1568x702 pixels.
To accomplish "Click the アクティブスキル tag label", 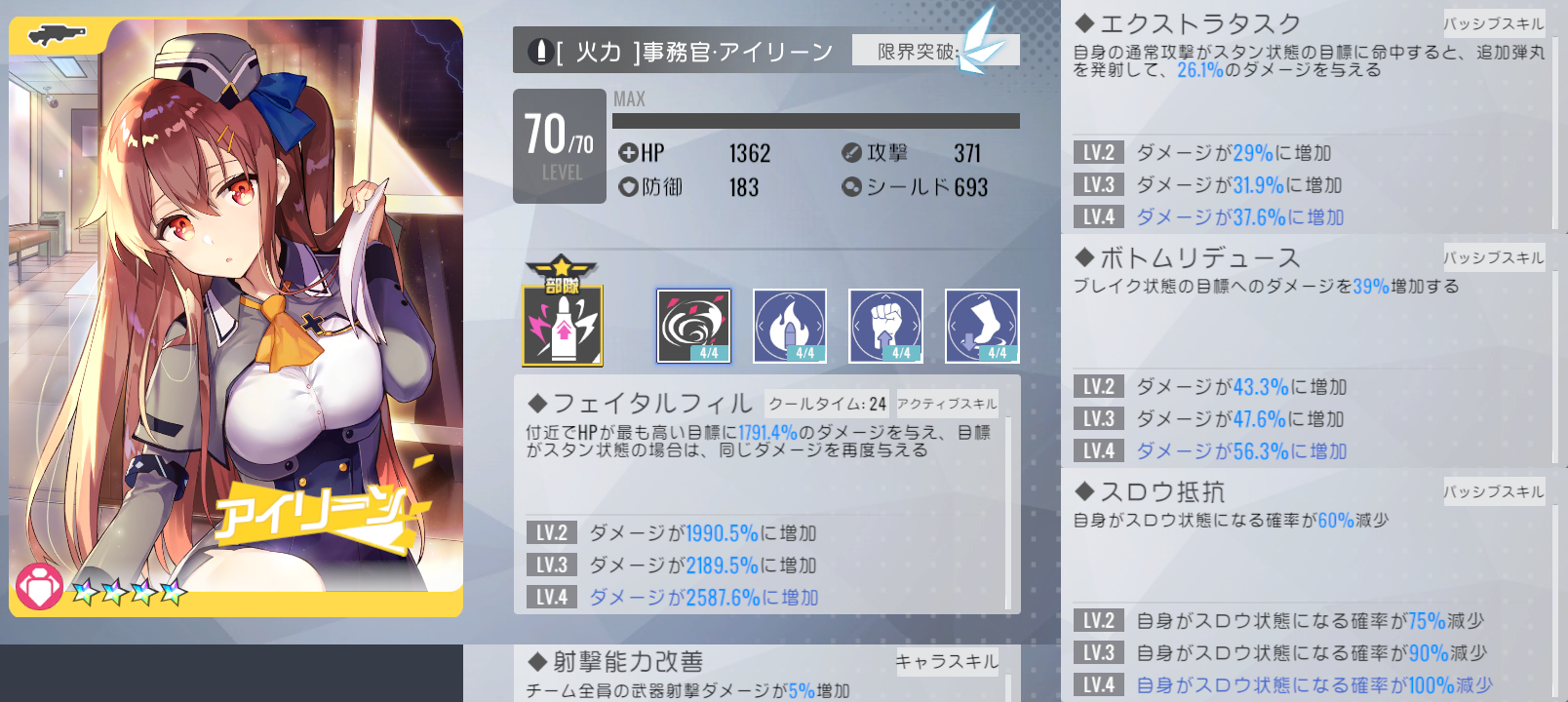I will (947, 404).
